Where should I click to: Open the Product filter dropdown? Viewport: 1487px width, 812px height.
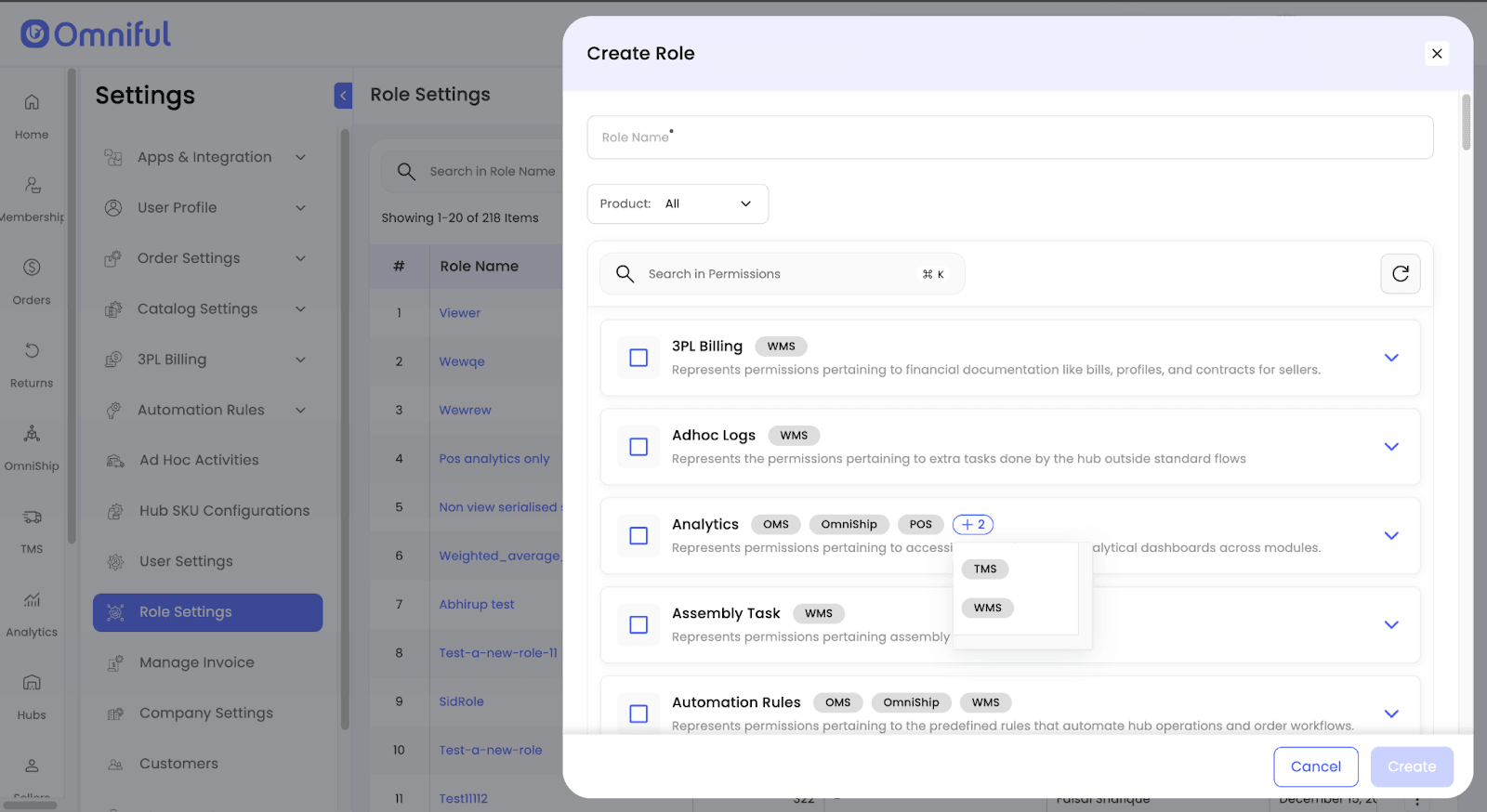tap(678, 204)
